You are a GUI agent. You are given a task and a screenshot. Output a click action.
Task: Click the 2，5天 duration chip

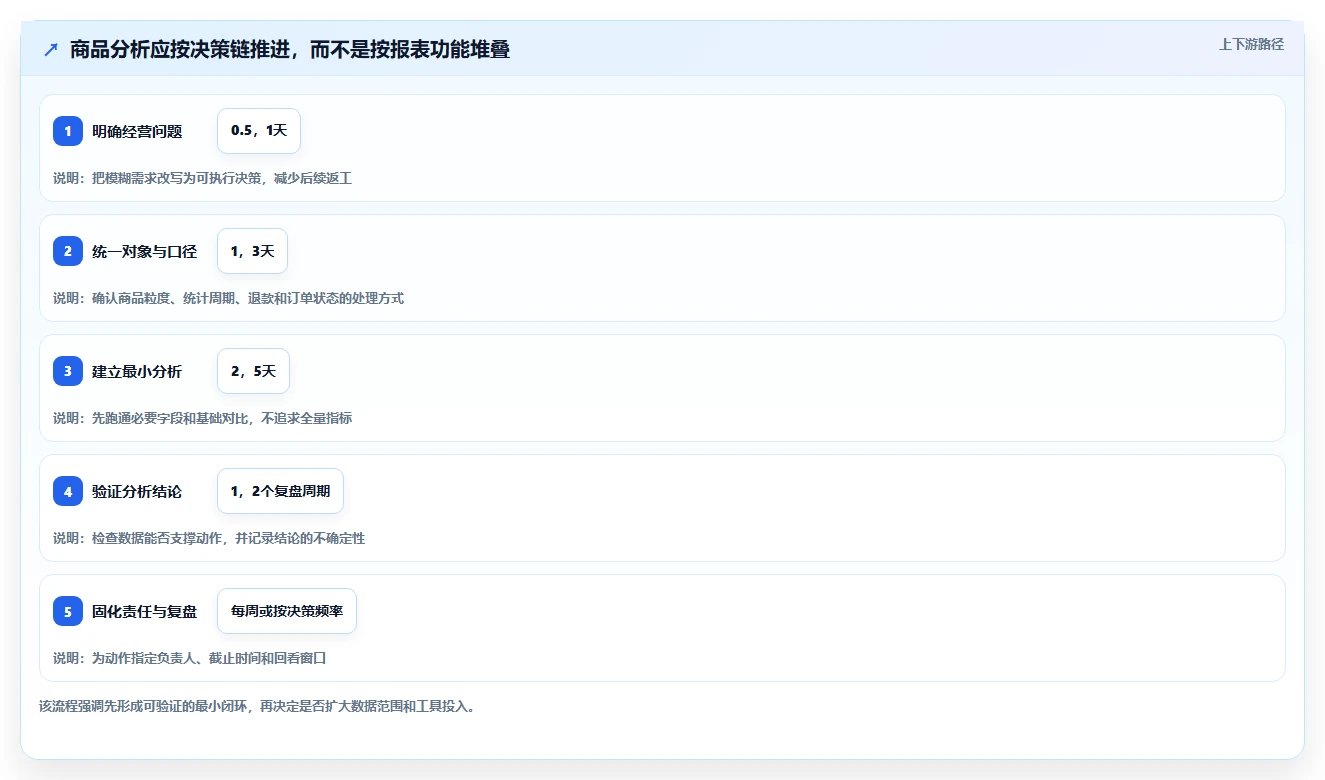point(253,371)
